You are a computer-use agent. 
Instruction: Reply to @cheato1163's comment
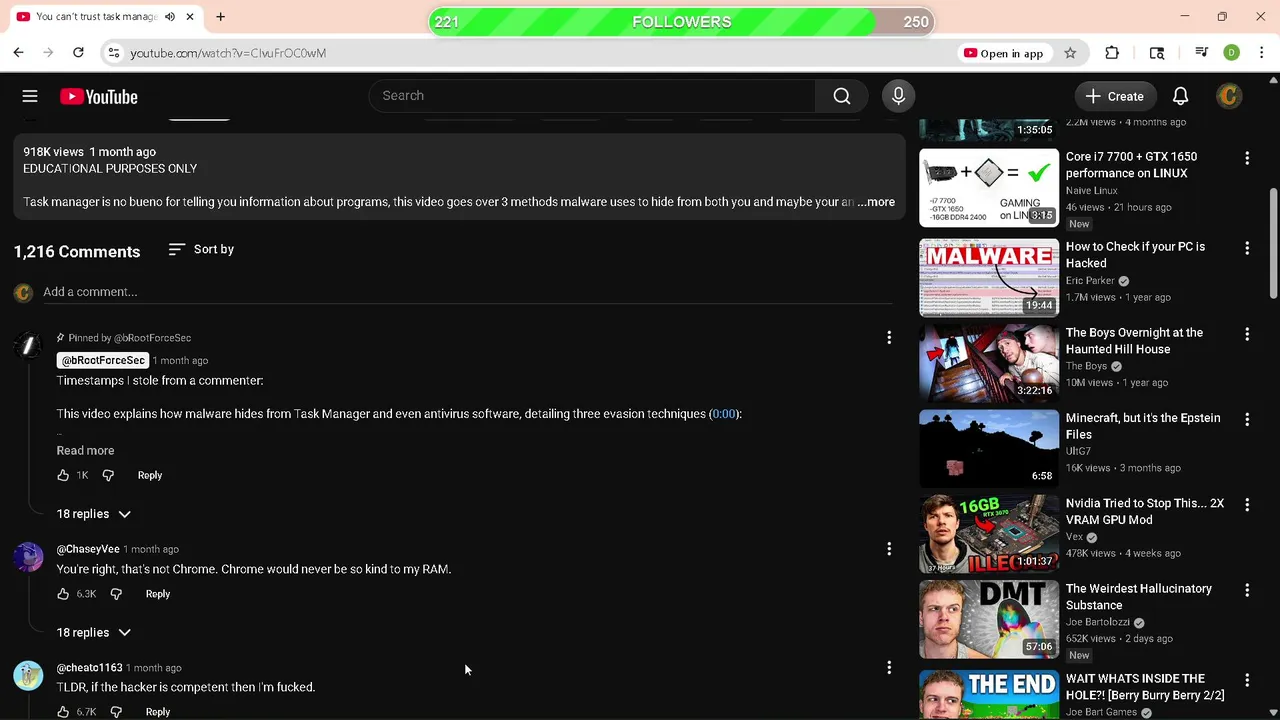coord(158,712)
